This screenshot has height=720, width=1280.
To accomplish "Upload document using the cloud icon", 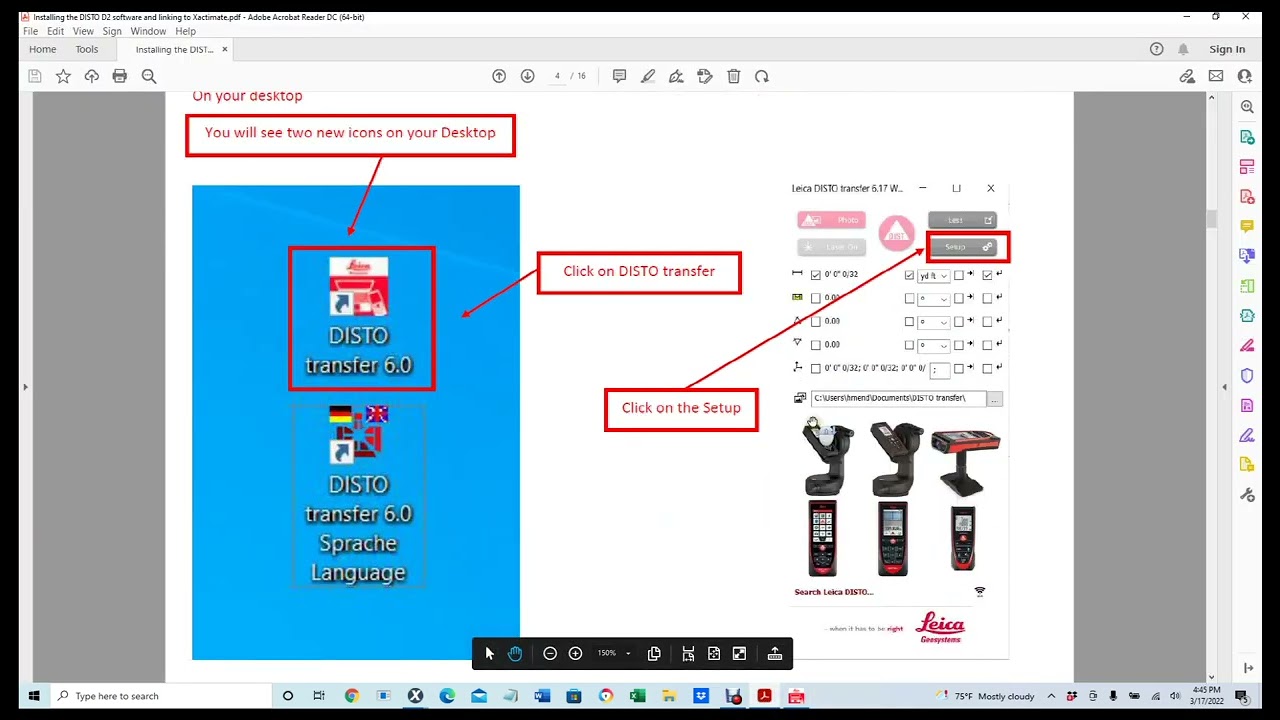I will 92,76.
